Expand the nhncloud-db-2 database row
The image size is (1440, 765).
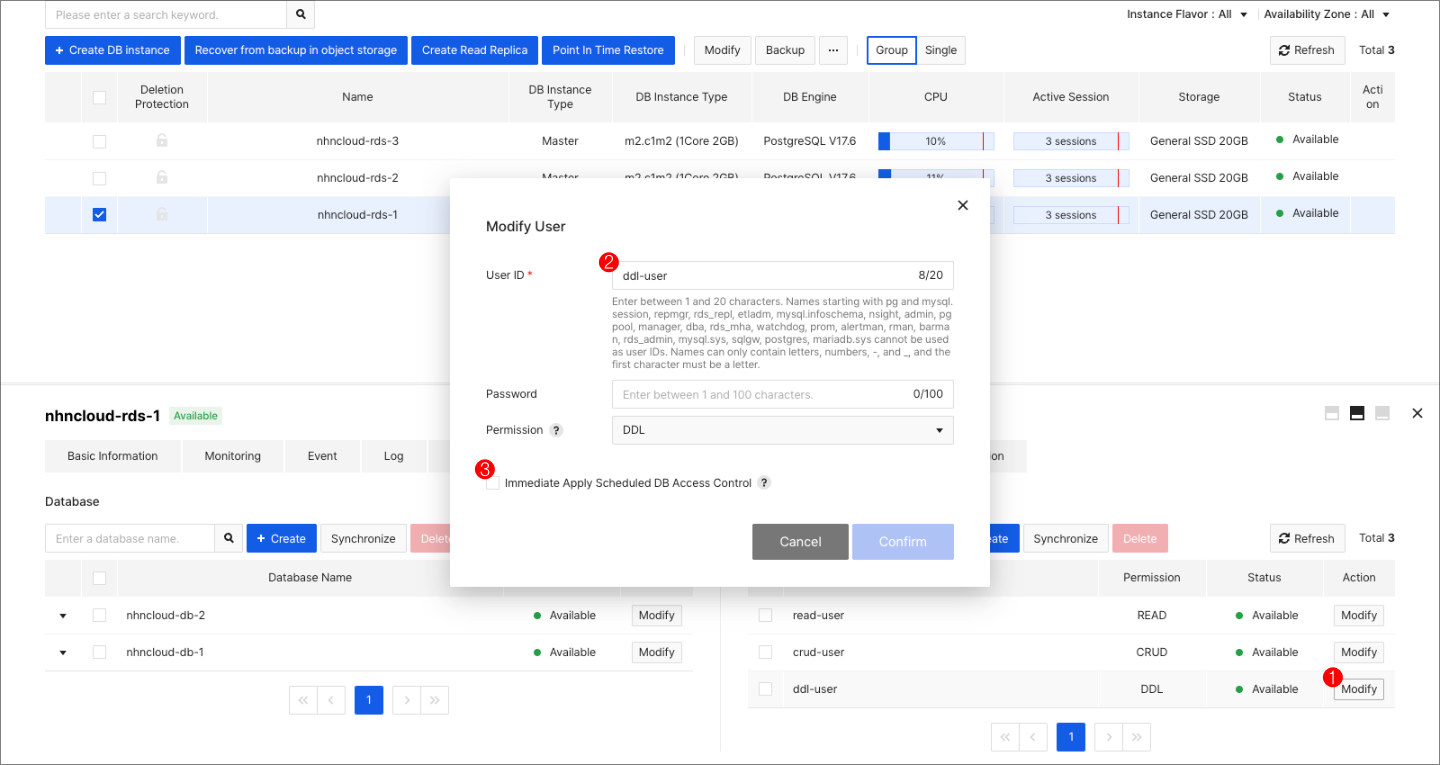pos(63,615)
